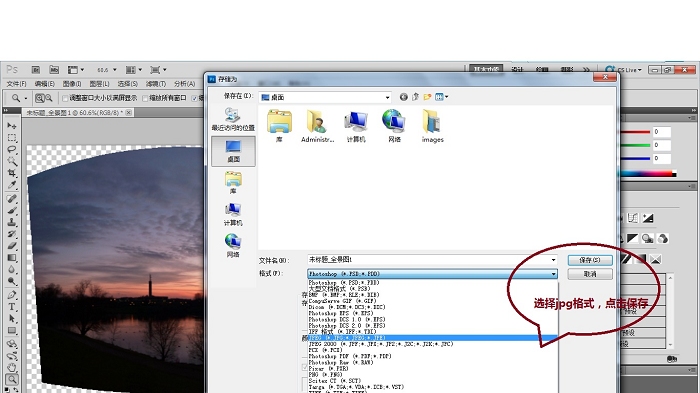Expand the 文件名 filename dropdown arrow
Screen dimensions: 700x393
click(553, 259)
